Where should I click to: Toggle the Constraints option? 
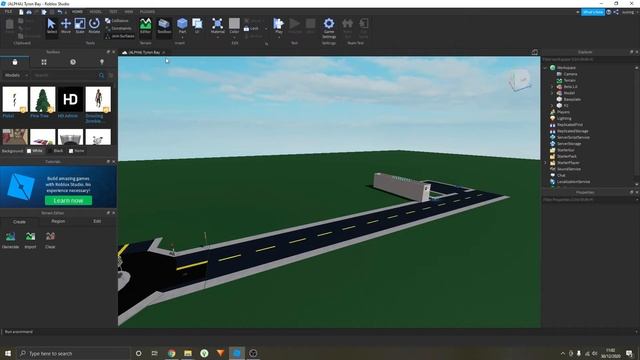coord(118,28)
